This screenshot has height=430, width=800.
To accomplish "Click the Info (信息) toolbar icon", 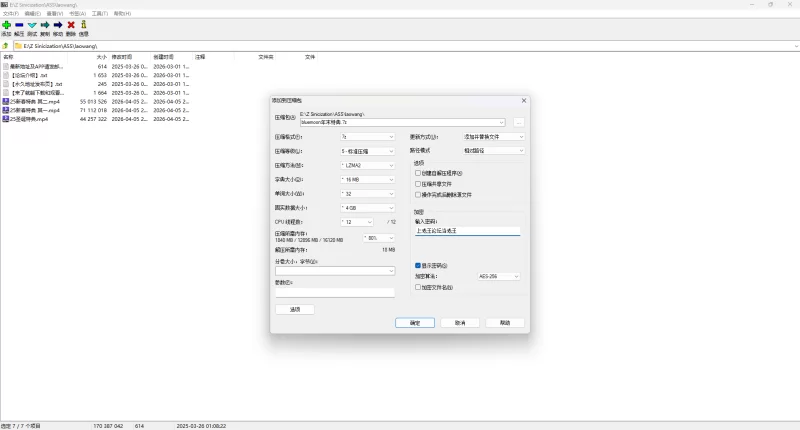I will (84, 25).
